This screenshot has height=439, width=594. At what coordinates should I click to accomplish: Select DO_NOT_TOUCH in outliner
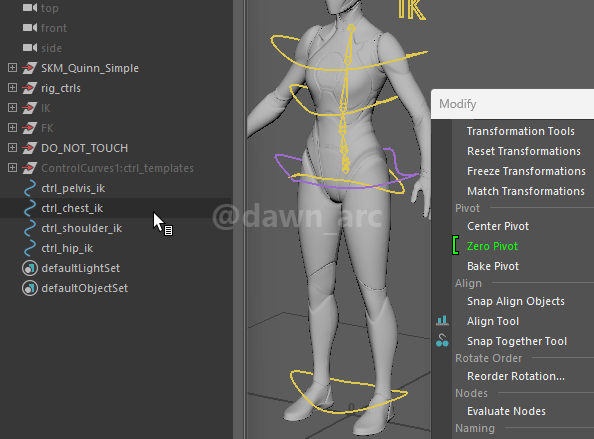click(84, 148)
